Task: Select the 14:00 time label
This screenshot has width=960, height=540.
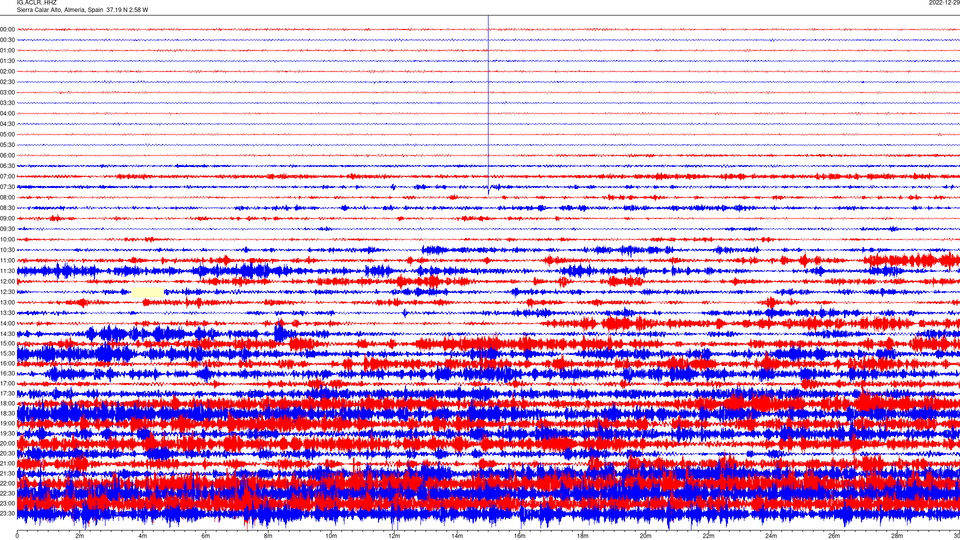Action: click(x=8, y=323)
